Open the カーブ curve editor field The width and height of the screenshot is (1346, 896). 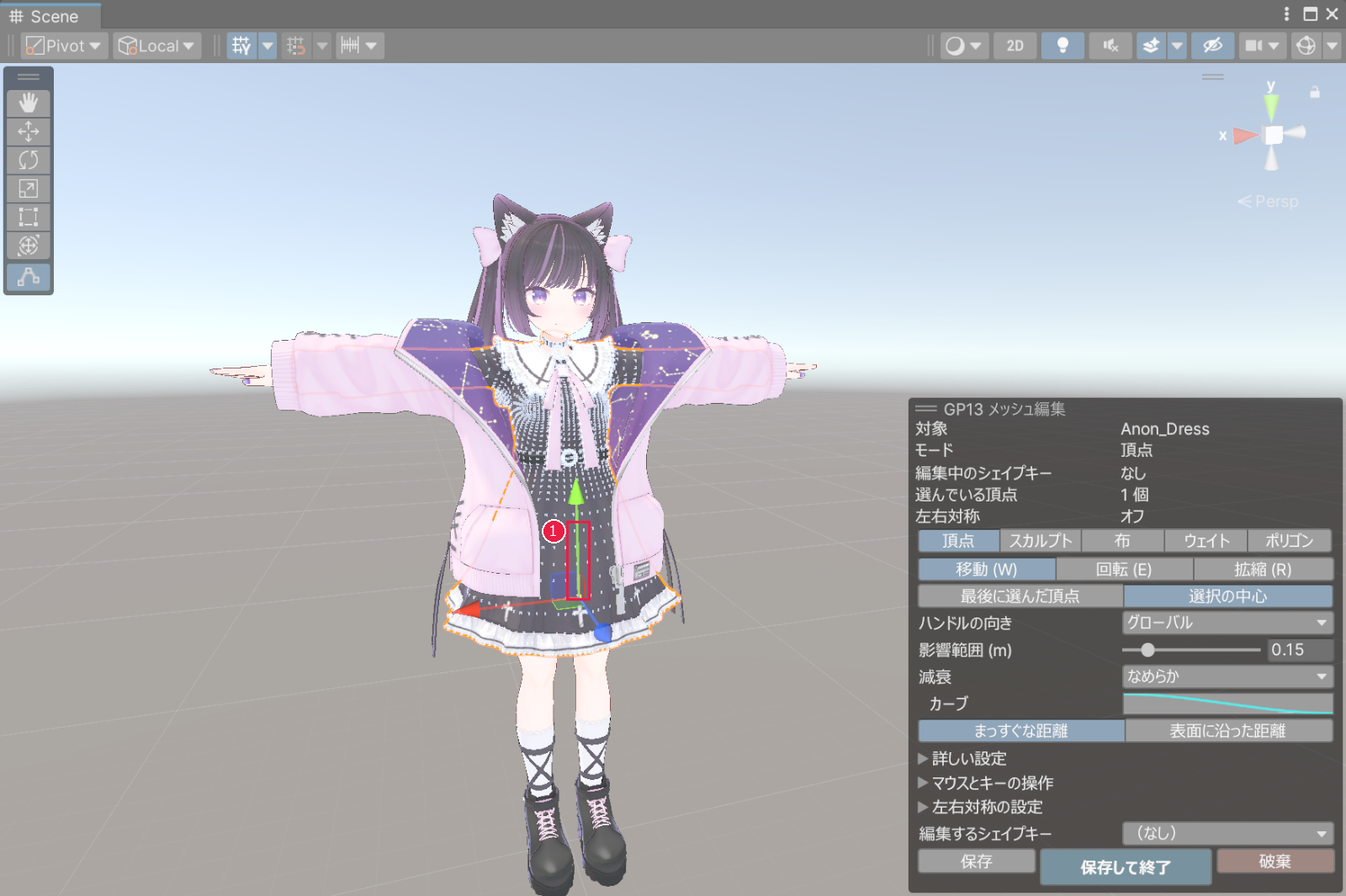coord(1227,703)
